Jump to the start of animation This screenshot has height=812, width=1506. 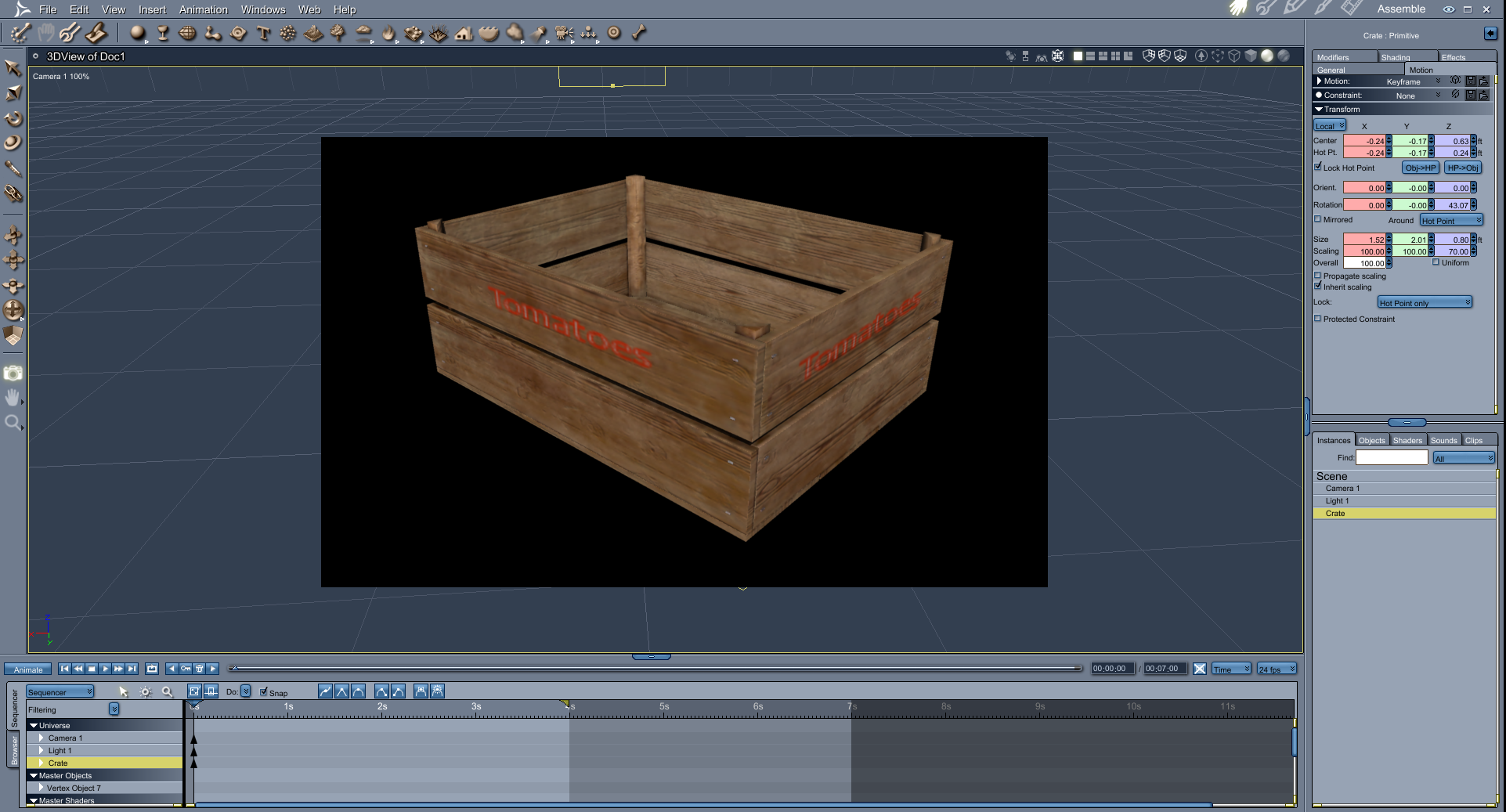point(65,669)
